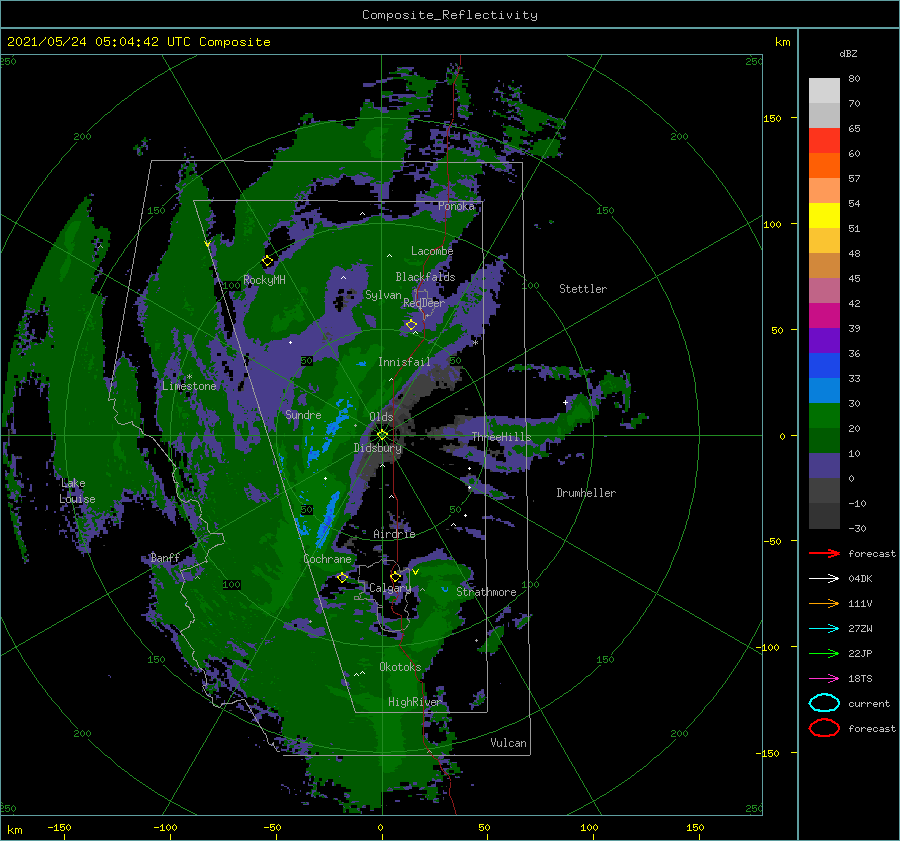The width and height of the screenshot is (900, 841).
Task: Click the Blackfalds label
Action: click(425, 277)
